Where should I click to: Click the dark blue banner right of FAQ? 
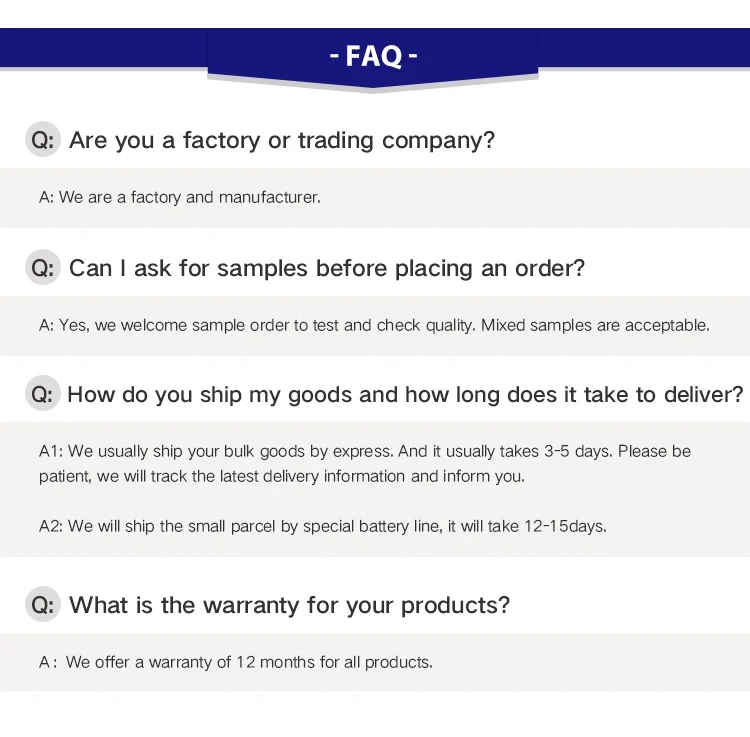click(644, 48)
